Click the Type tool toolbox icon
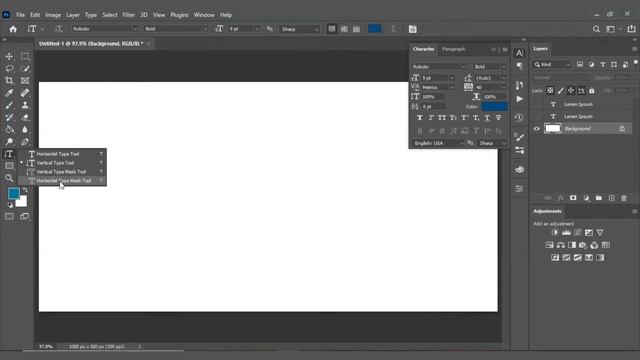Screen dimensions: 640x360 9,154
